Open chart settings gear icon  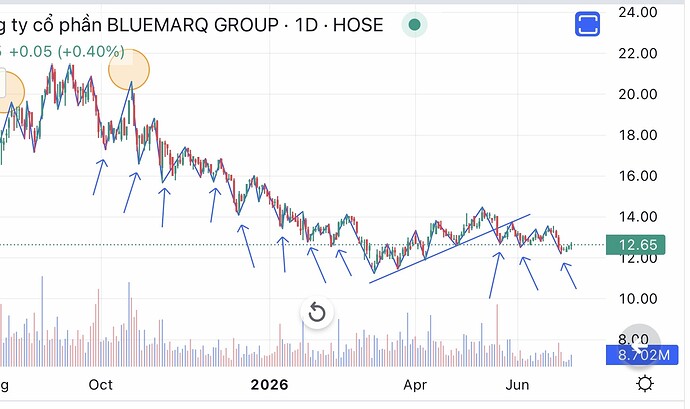(x=645, y=384)
